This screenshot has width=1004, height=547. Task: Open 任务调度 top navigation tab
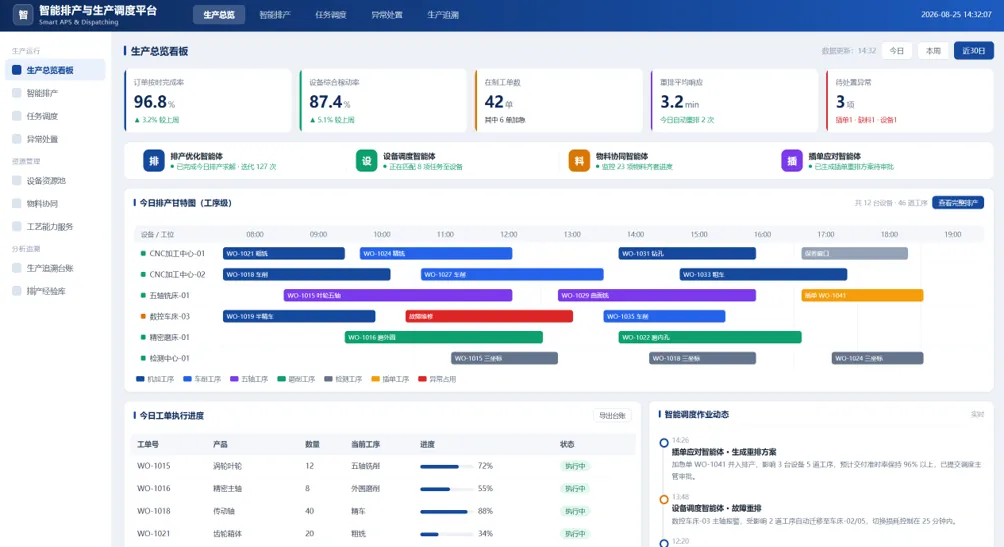click(330, 15)
